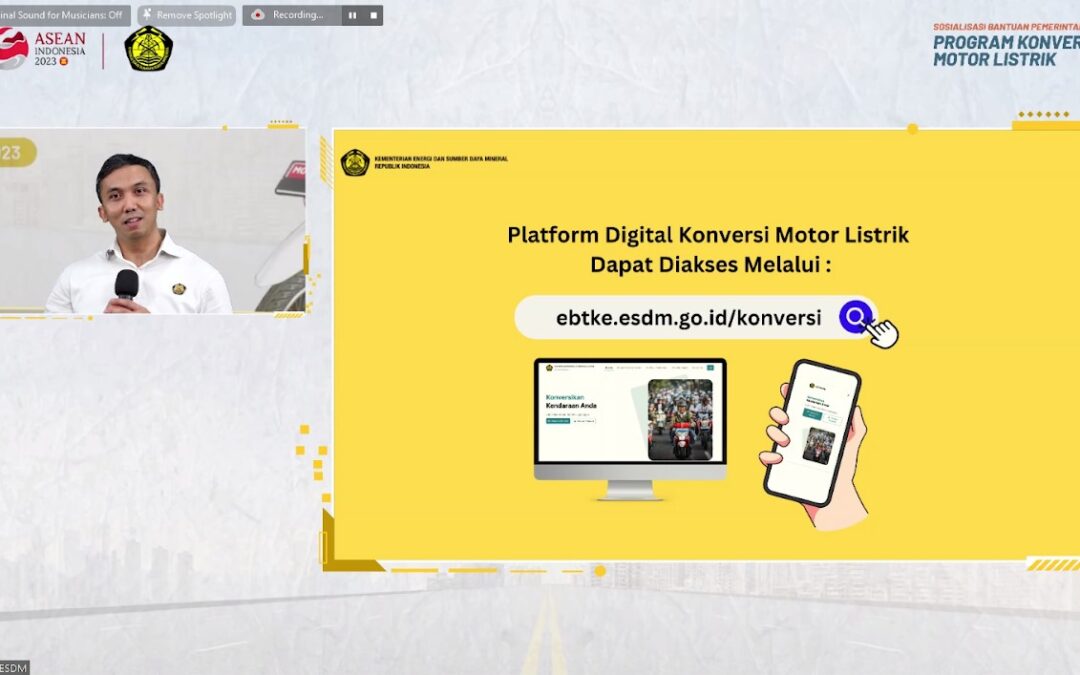Click the ebtke.esdm.go.id/konversi address field
The image size is (1080, 675).
(695, 318)
